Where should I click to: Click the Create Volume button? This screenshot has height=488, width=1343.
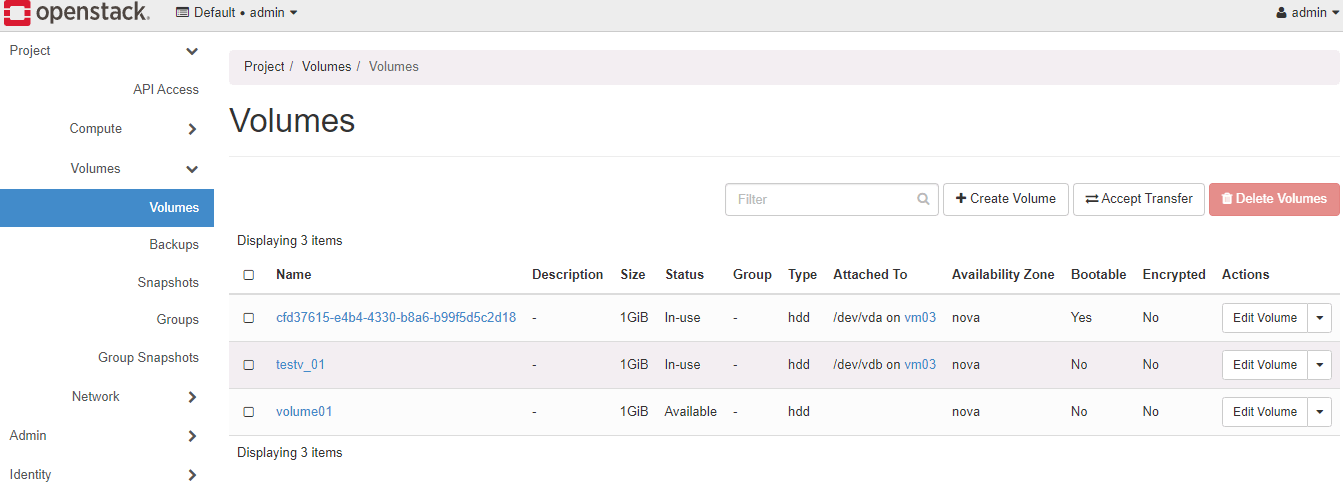(1005, 199)
